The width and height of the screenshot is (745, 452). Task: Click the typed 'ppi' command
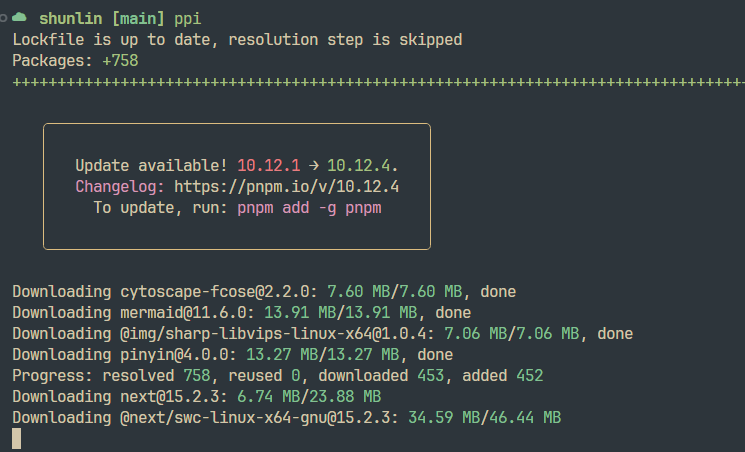[x=188, y=19]
